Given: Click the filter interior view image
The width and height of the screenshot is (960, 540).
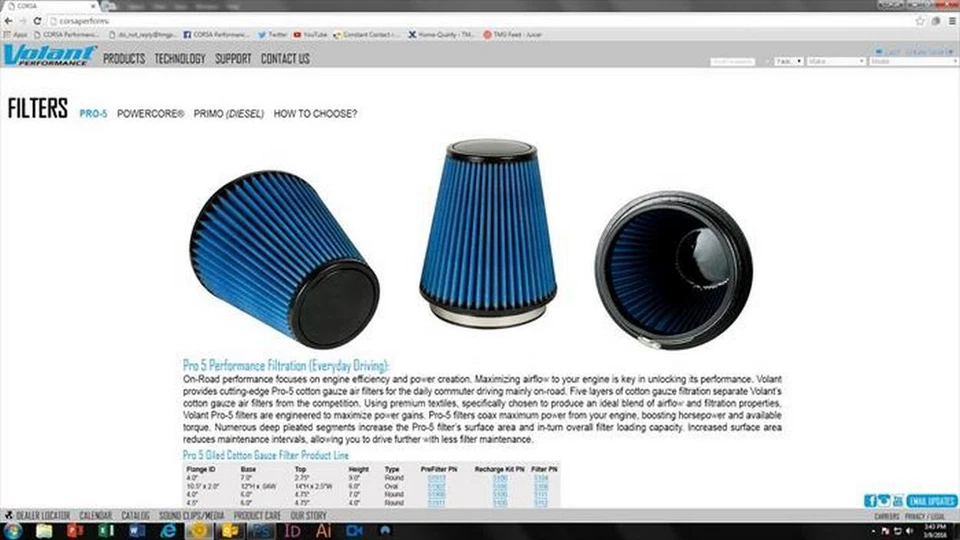Looking at the screenshot, I should [x=673, y=270].
